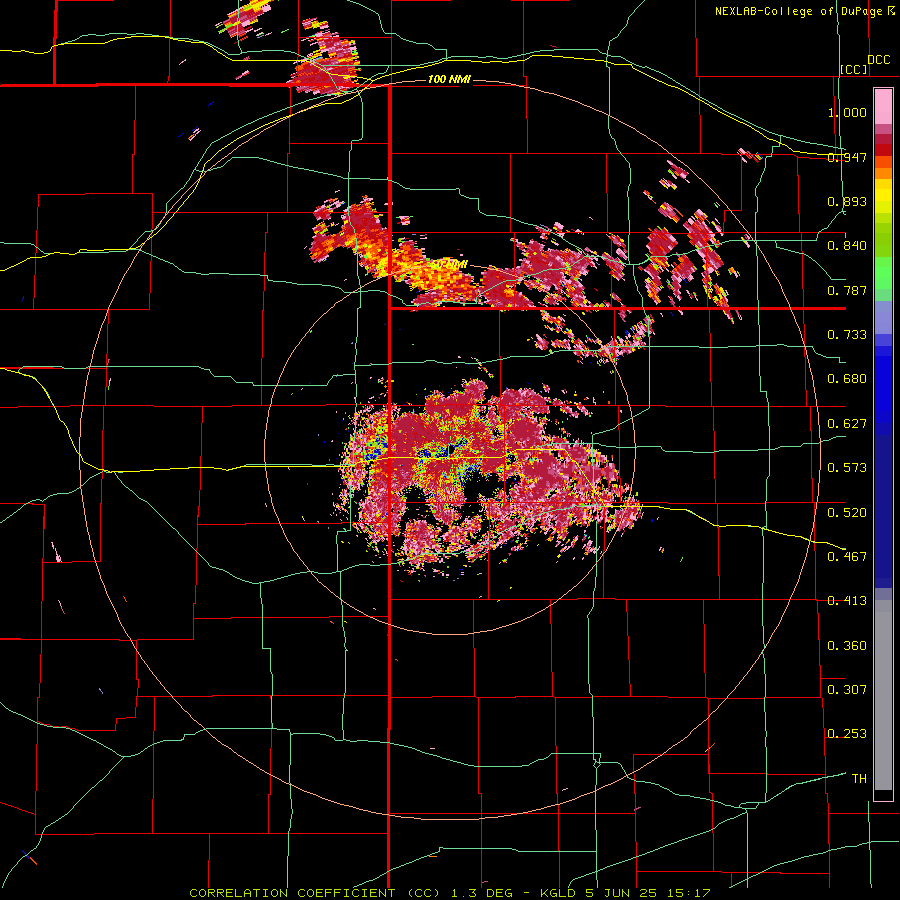Viewport: 900px width, 900px height.
Task: Click the 0.253 color scale value
Action: [x=847, y=734]
